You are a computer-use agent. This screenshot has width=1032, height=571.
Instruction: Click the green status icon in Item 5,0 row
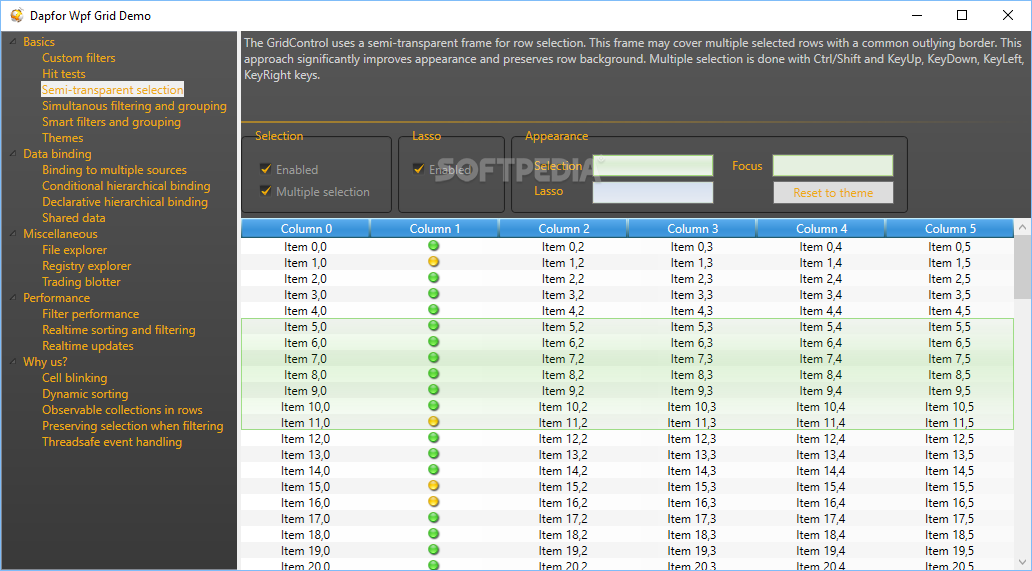pyautogui.click(x=433, y=326)
